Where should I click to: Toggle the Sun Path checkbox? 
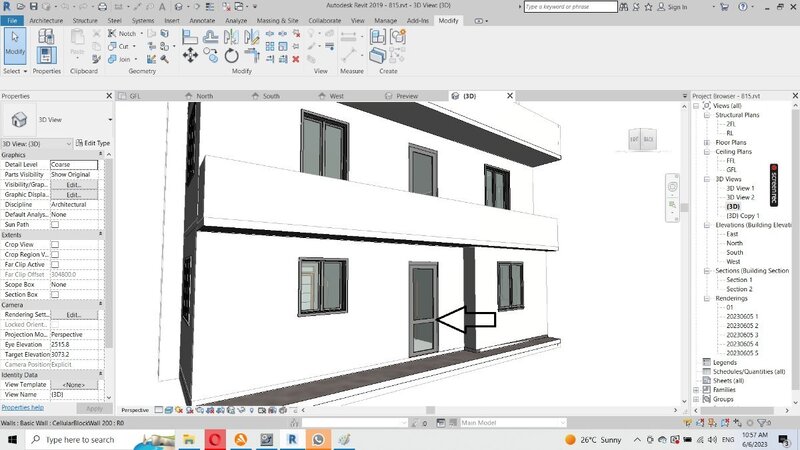[55, 225]
